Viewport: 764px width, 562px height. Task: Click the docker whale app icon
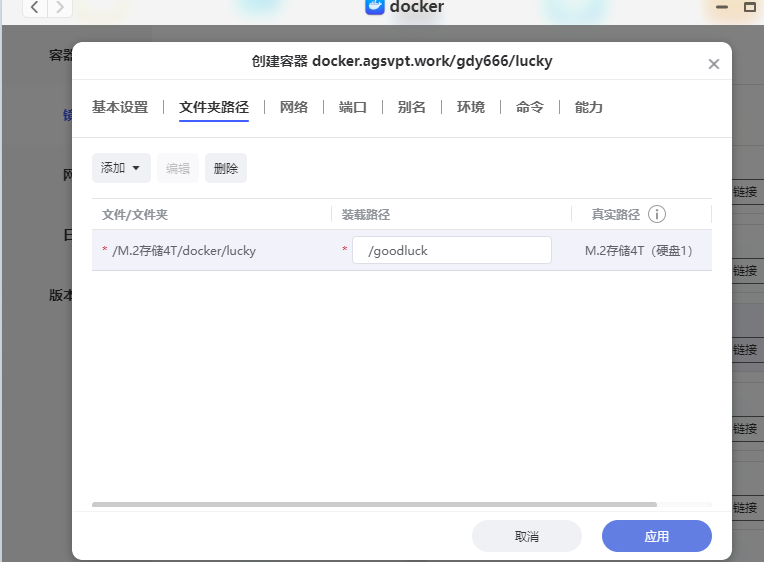coord(375,7)
